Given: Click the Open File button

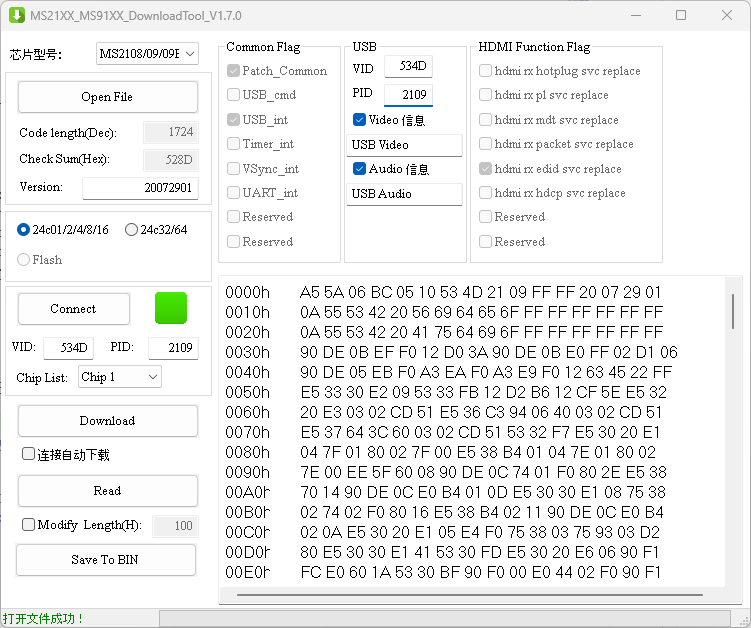Looking at the screenshot, I should [x=107, y=97].
